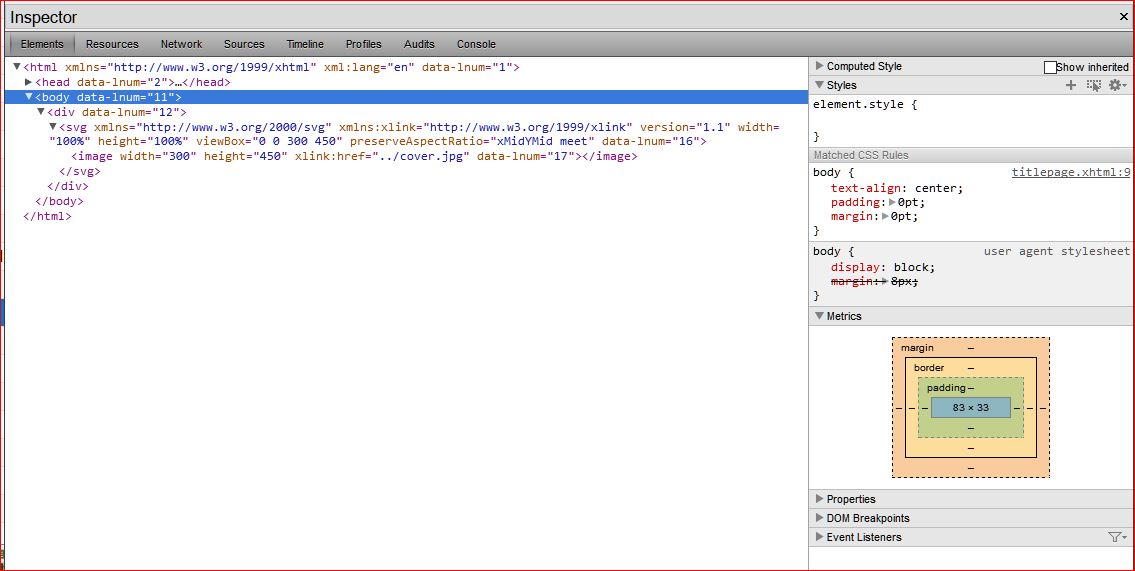Expand the DOM Breakpoints section
This screenshot has width=1135, height=571.
(820, 518)
